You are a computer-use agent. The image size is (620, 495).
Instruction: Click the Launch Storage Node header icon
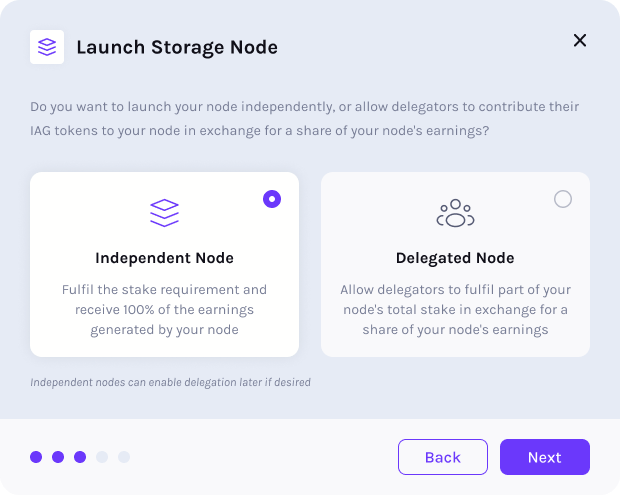pos(47,47)
